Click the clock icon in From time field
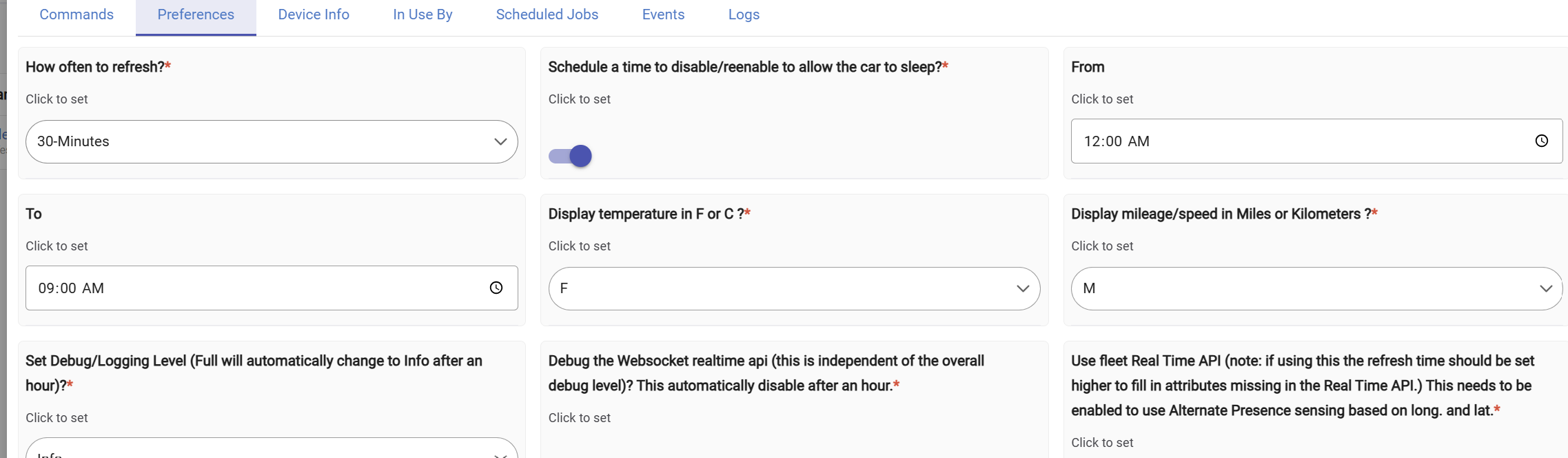The height and width of the screenshot is (458, 1568). (1541, 141)
